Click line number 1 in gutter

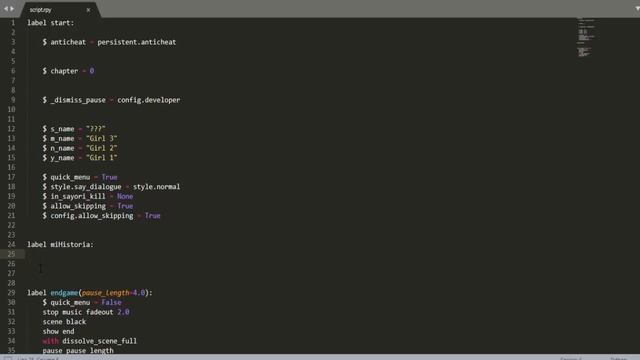click(13, 23)
